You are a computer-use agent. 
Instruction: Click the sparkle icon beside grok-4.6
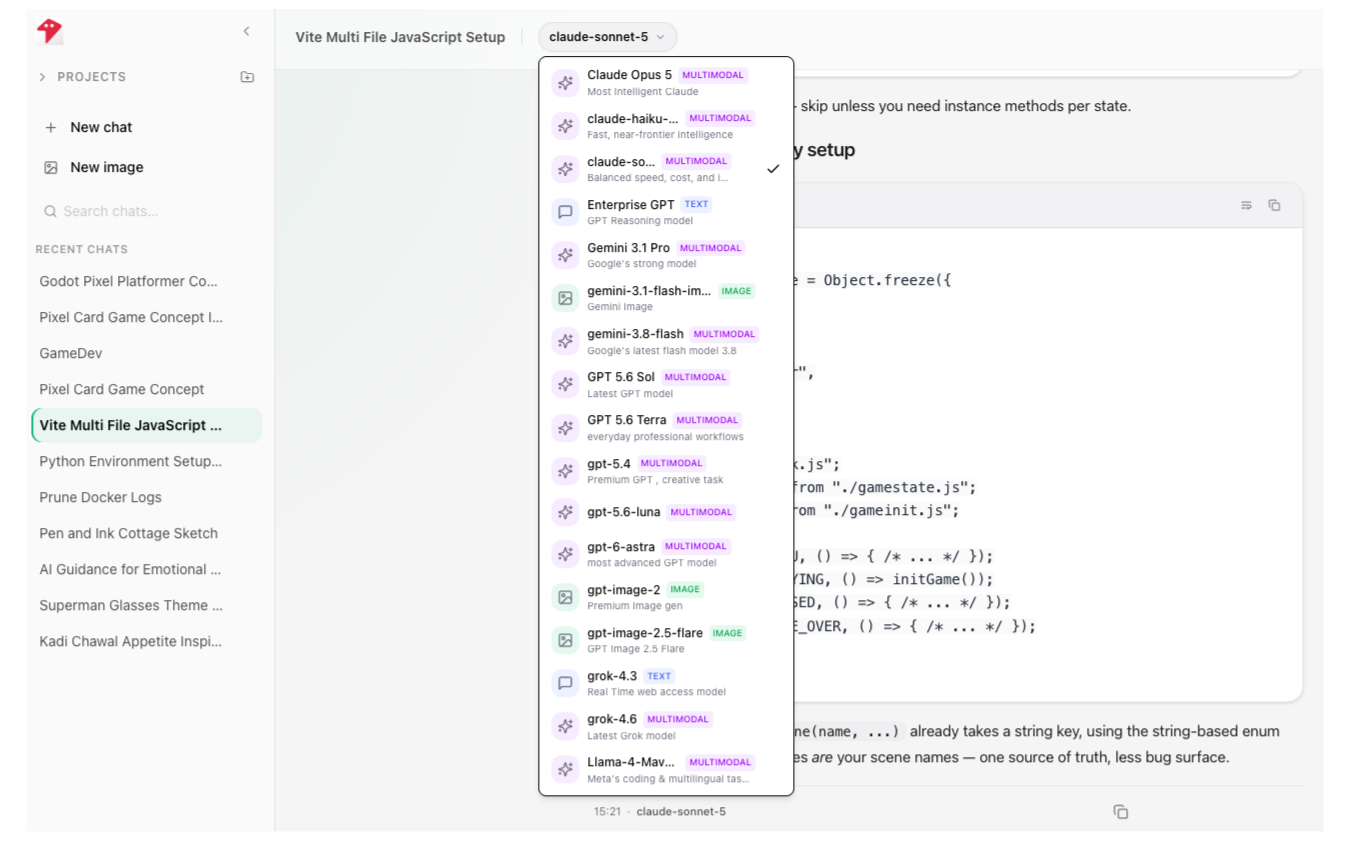click(x=565, y=726)
